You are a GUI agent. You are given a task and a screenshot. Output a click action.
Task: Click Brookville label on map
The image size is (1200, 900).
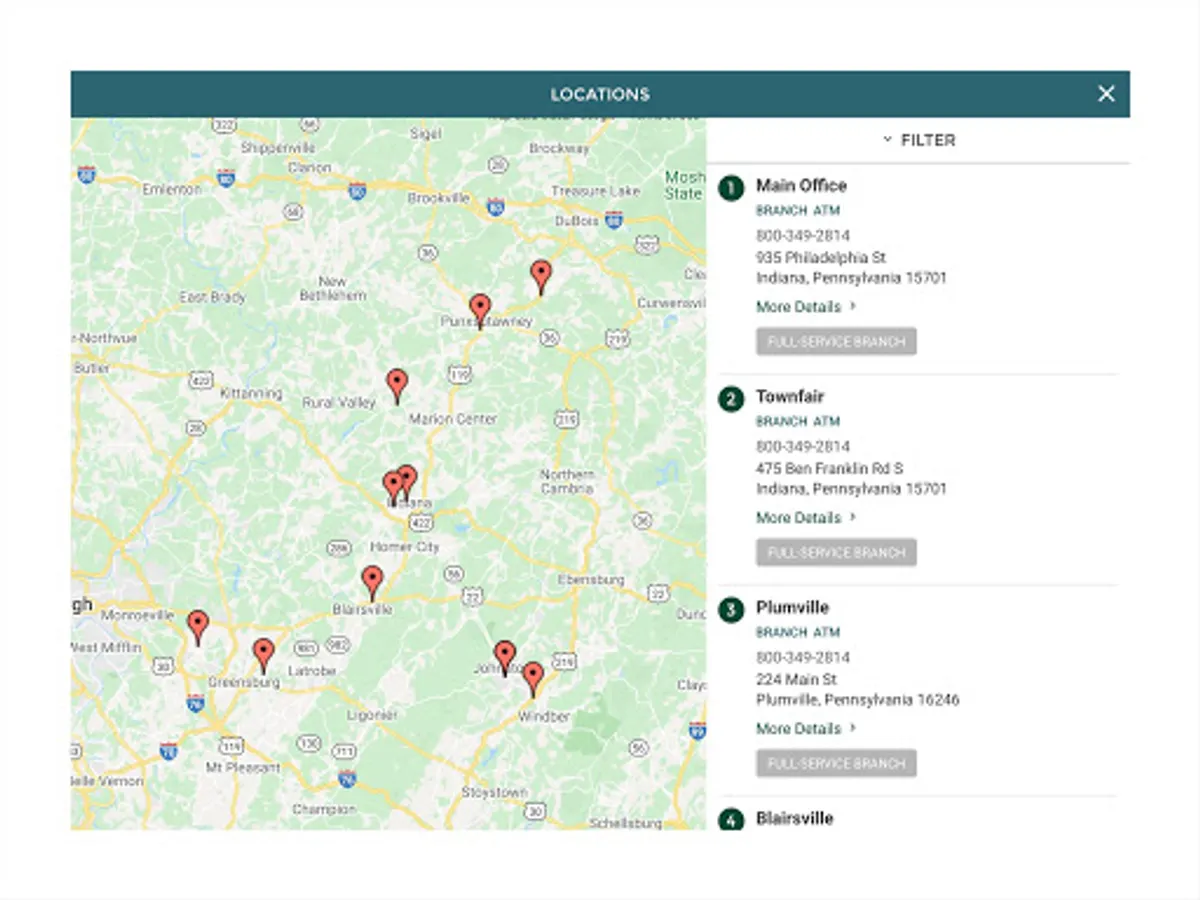tap(438, 198)
